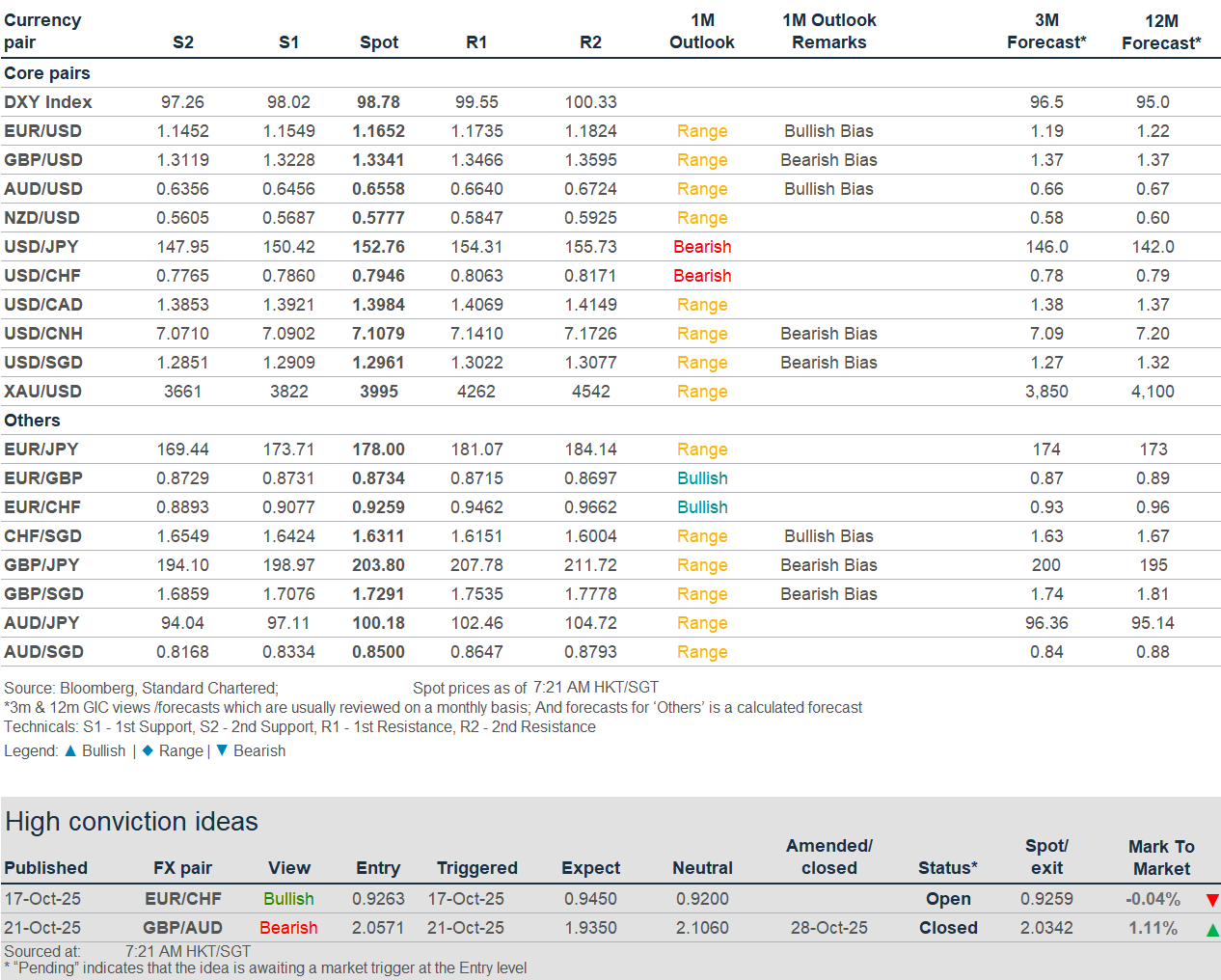Click the Mark To Market column header
This screenshot has width=1221, height=980.
tap(1161, 857)
